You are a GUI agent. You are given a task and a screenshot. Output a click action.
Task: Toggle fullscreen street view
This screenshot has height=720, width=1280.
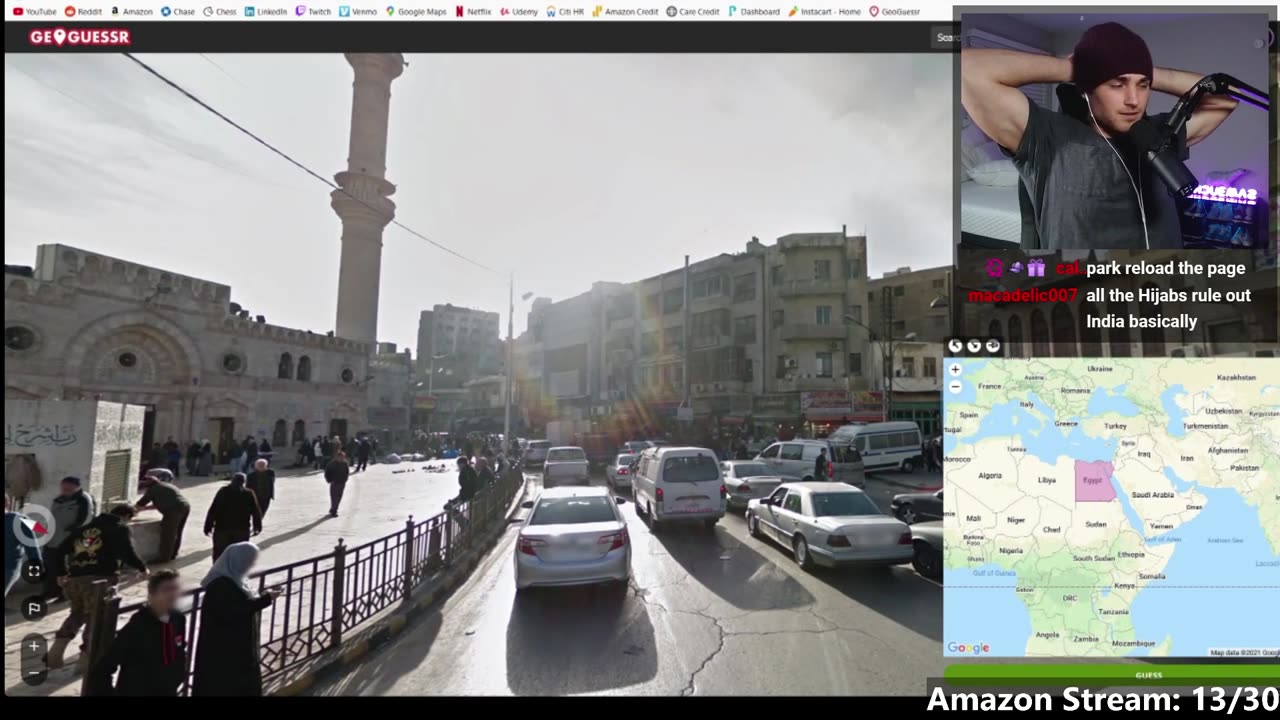[x=33, y=571]
